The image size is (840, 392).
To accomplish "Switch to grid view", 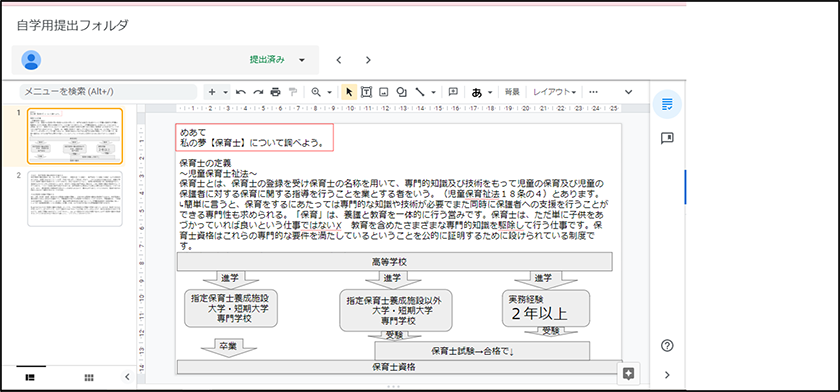I will 89,378.
